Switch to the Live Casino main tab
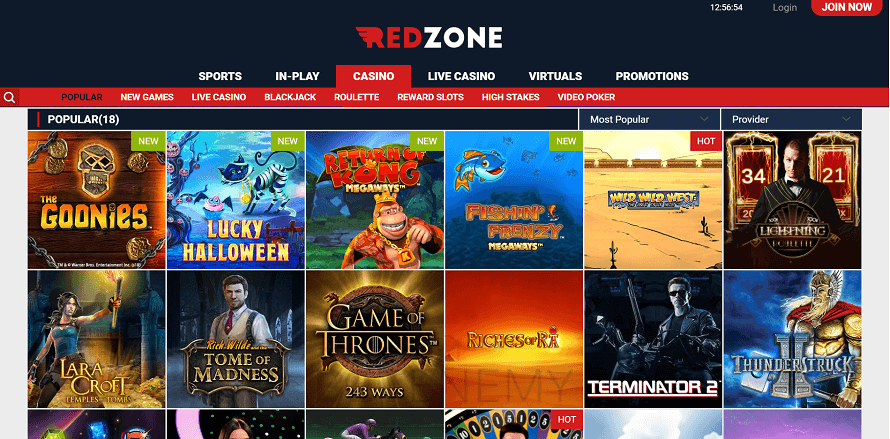 point(461,76)
